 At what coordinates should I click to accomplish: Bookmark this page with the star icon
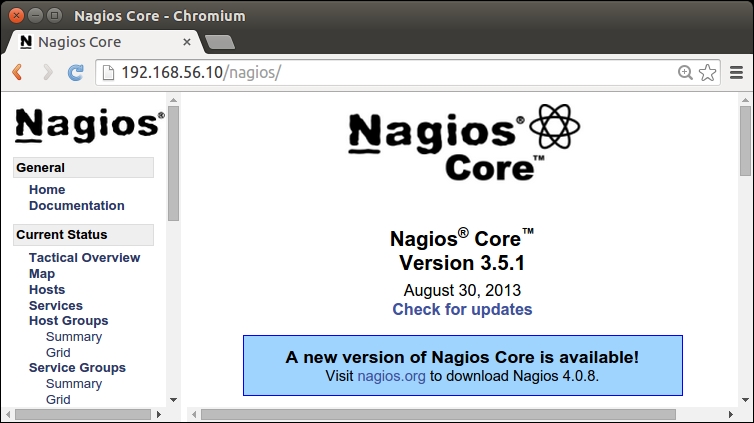pos(708,72)
